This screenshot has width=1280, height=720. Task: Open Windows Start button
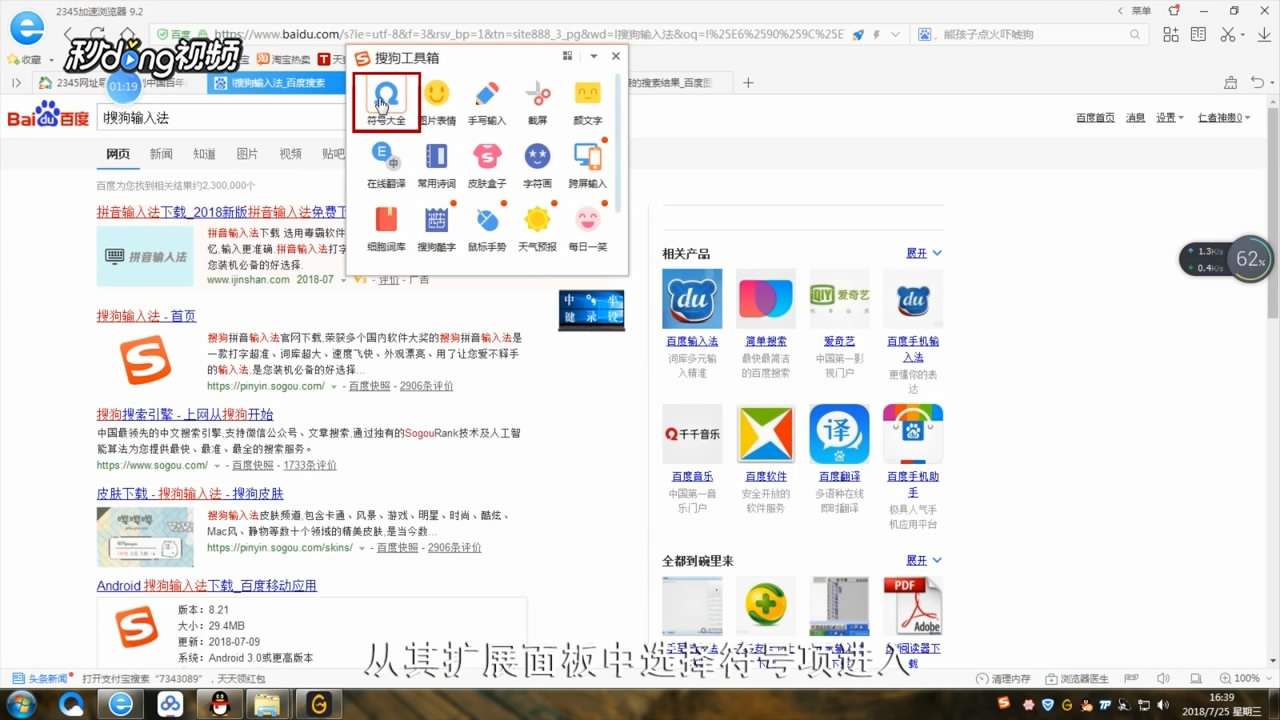(19, 704)
